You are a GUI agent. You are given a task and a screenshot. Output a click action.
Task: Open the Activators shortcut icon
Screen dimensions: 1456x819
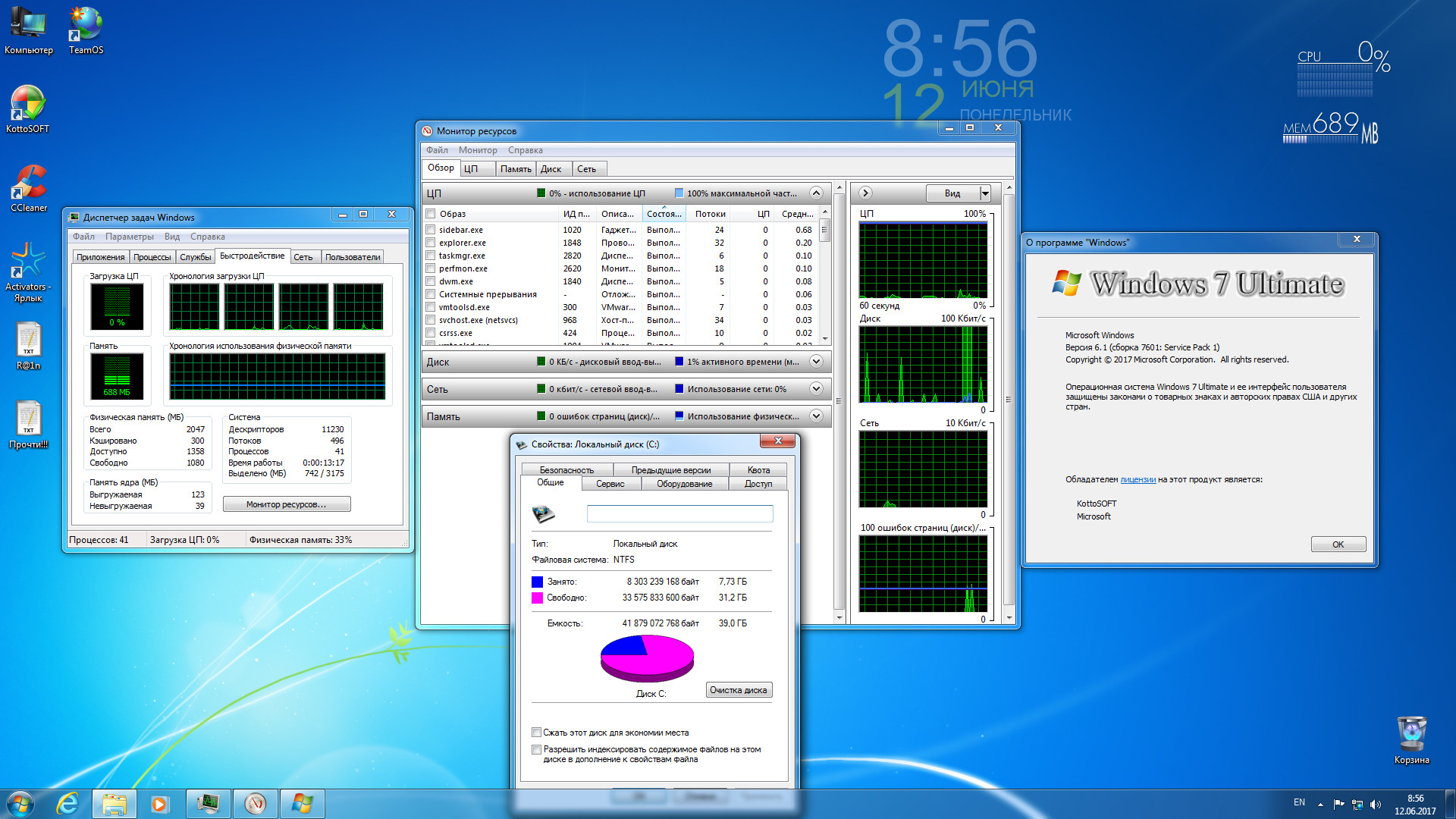(28, 271)
